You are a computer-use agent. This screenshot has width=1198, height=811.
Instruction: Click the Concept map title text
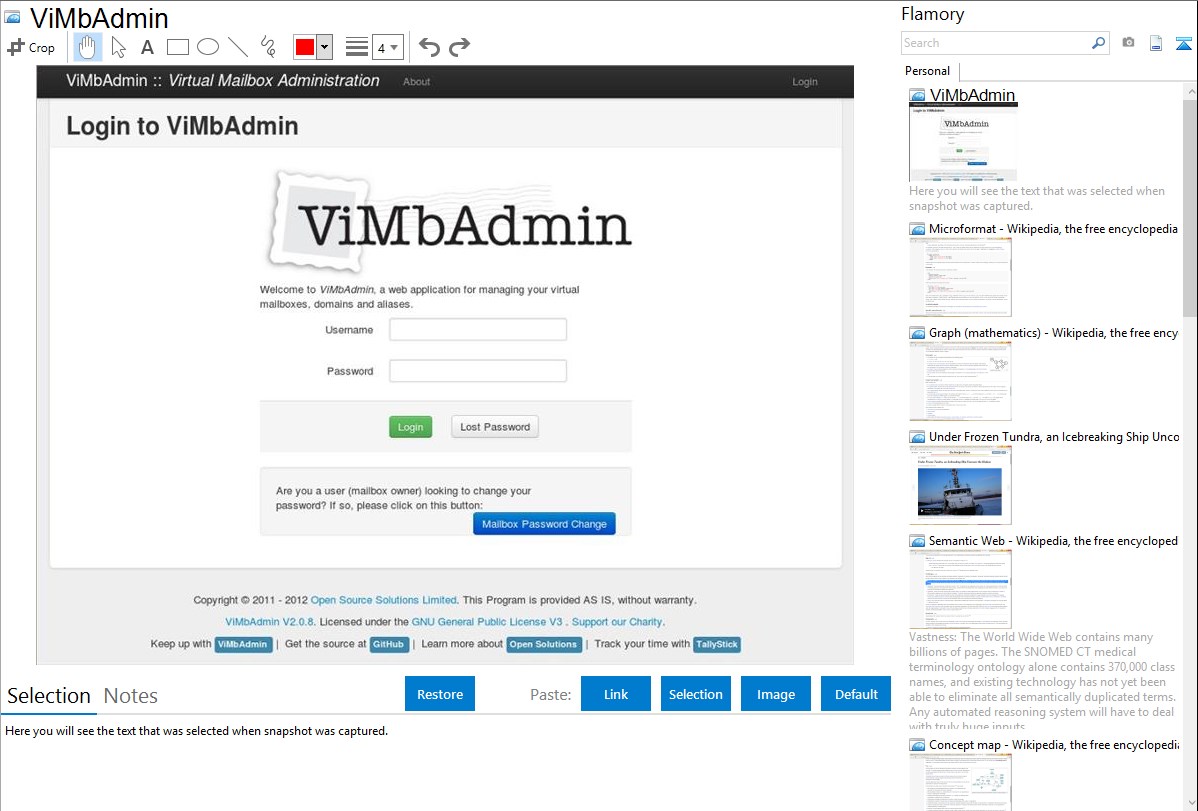pyautogui.click(x=1053, y=744)
